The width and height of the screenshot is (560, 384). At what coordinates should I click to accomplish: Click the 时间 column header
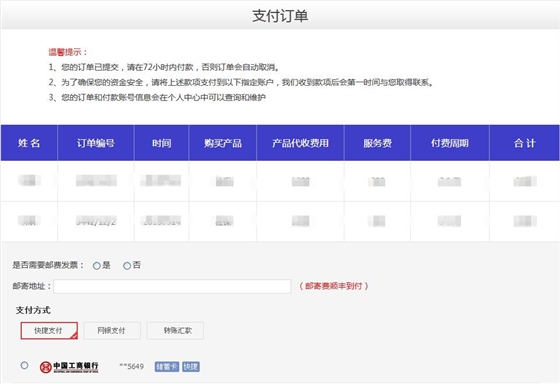(161, 143)
